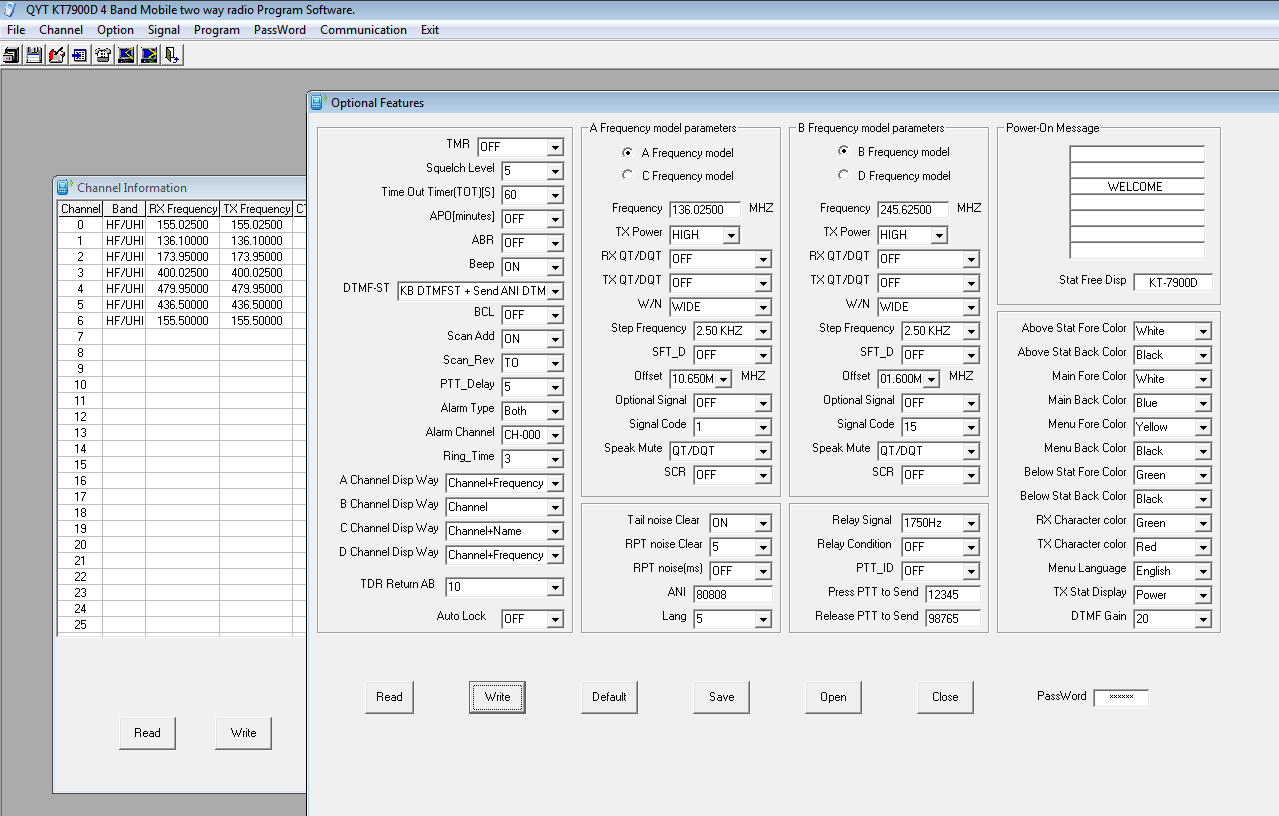Select channel row number 5

pos(80,305)
